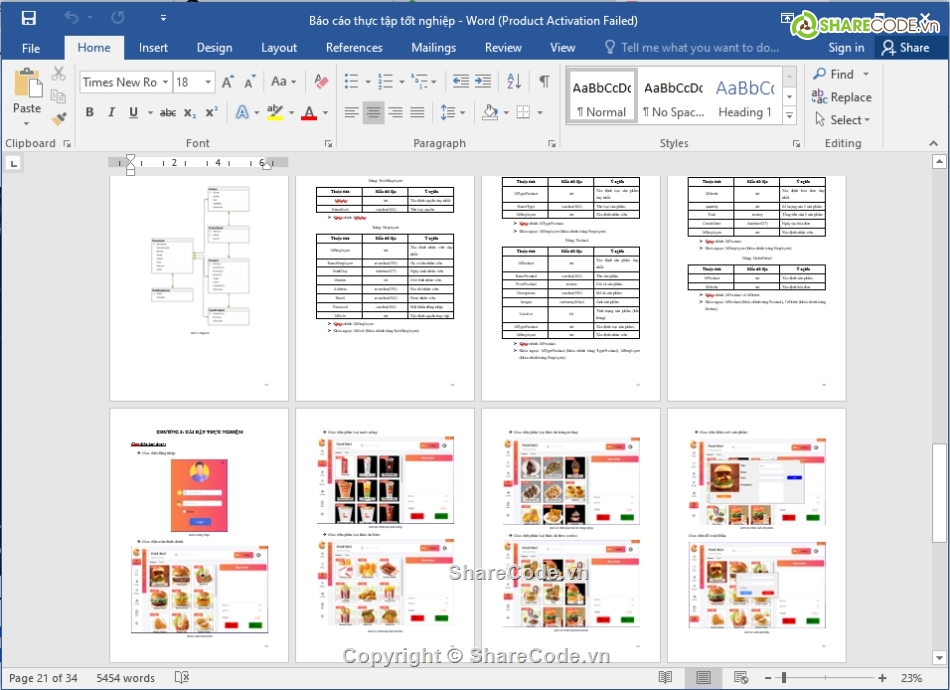Open the font size dropdown
The width and height of the screenshot is (950, 690).
(208, 82)
